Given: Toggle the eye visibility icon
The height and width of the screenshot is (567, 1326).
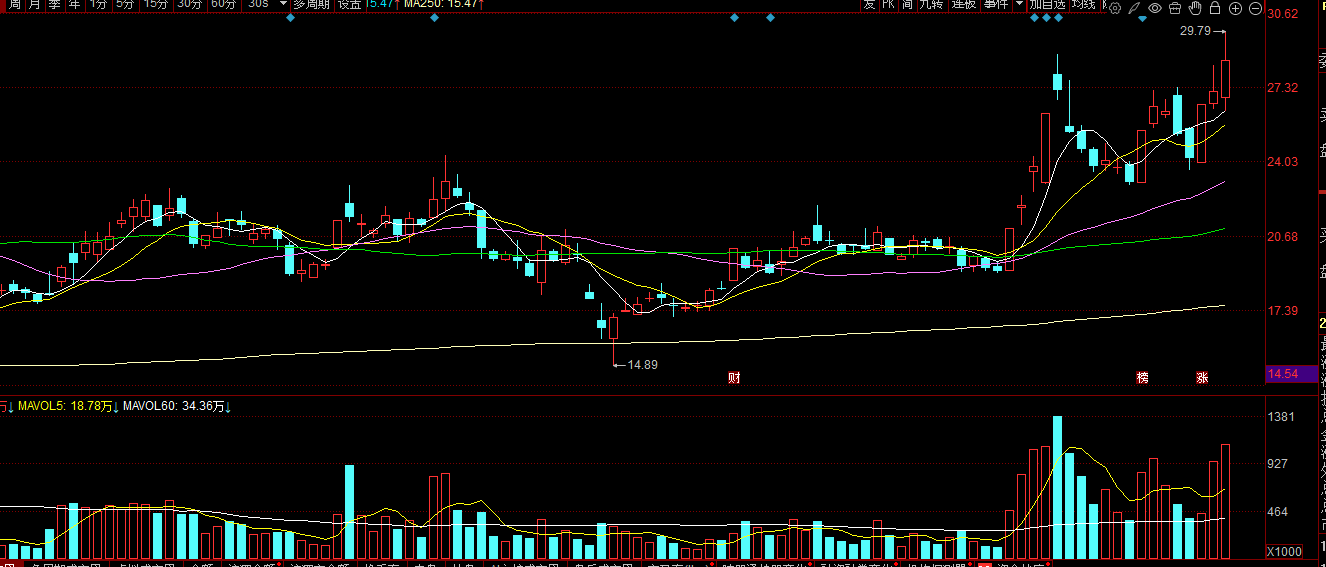Looking at the screenshot, I should pos(1155,8).
